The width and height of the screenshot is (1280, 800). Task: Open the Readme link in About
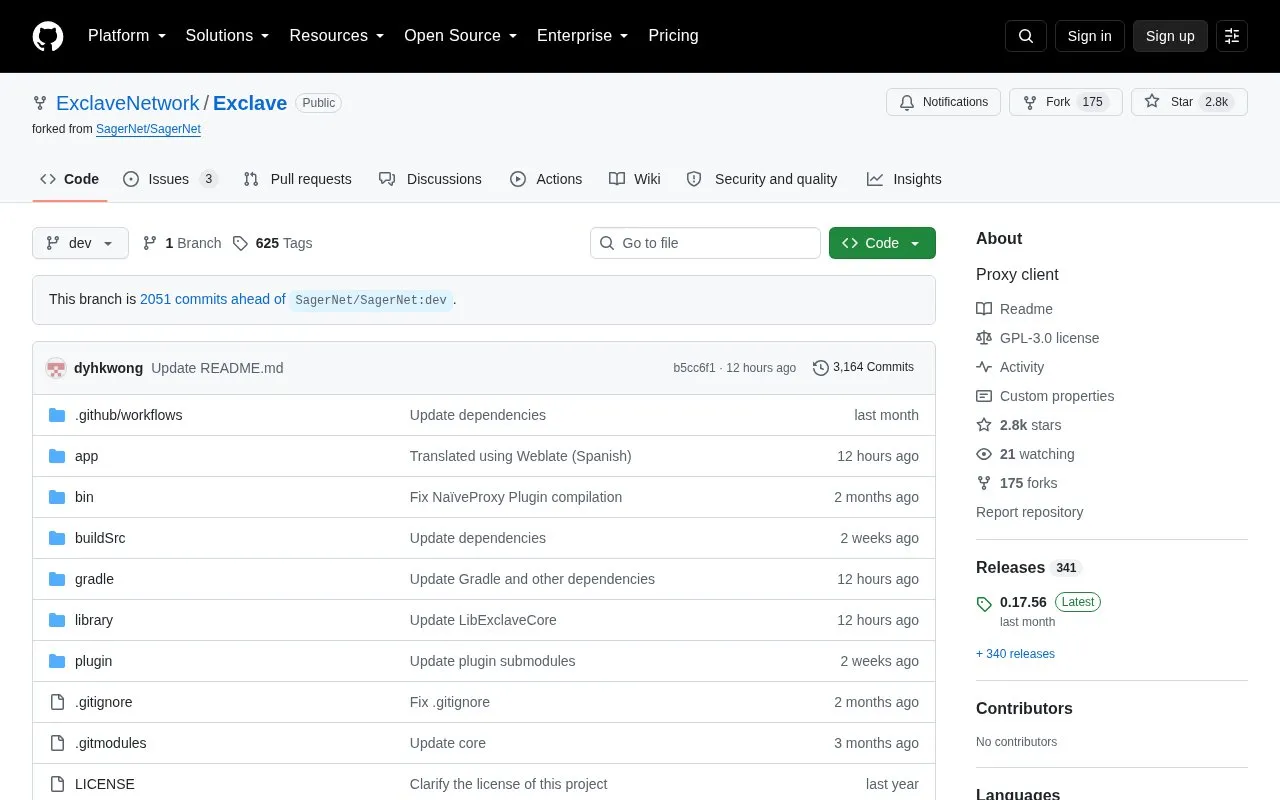[1014, 309]
